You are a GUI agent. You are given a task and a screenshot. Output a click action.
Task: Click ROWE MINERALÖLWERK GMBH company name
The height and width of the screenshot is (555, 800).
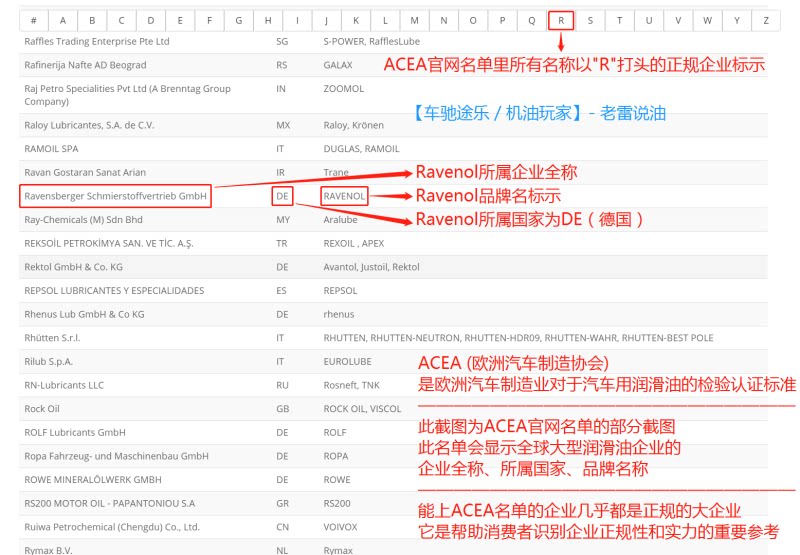click(93, 480)
